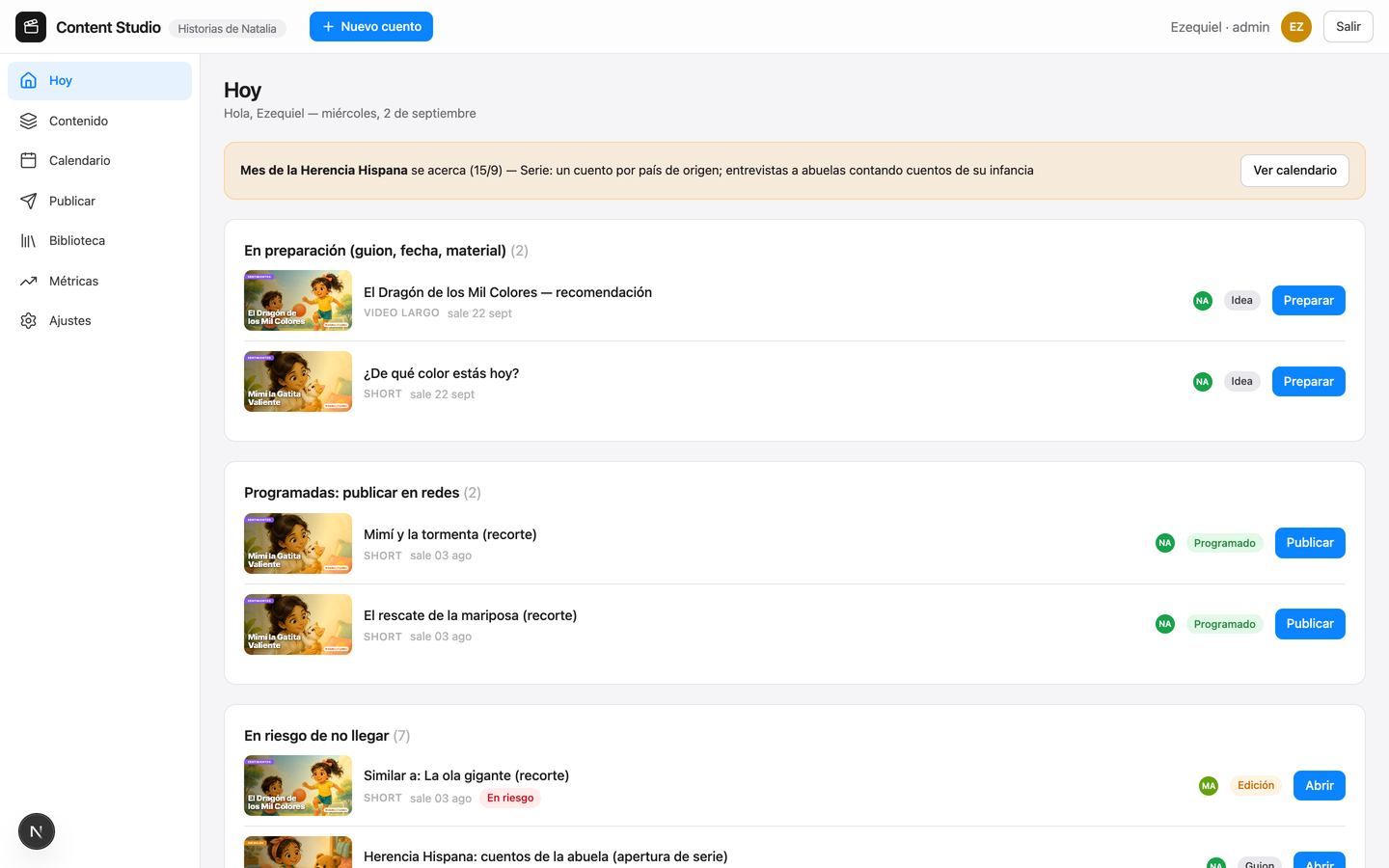Click the Contenido layers icon
Screen dimensions: 1389x868
point(29,121)
